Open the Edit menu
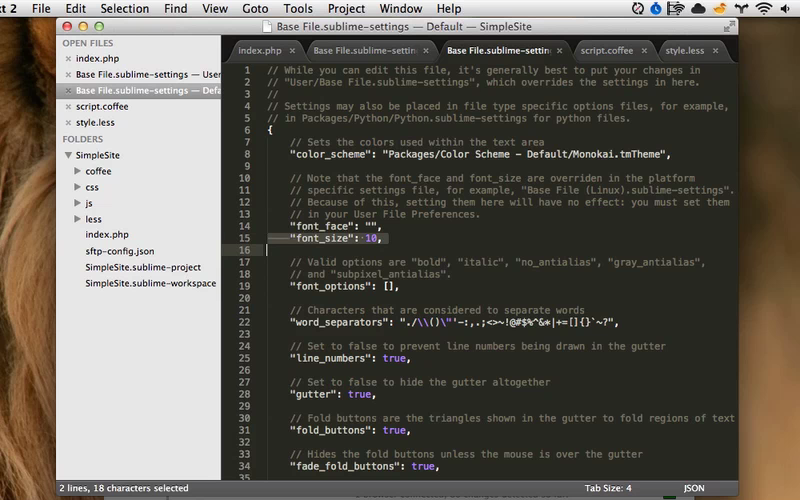The width and height of the screenshot is (800, 500). [76, 9]
